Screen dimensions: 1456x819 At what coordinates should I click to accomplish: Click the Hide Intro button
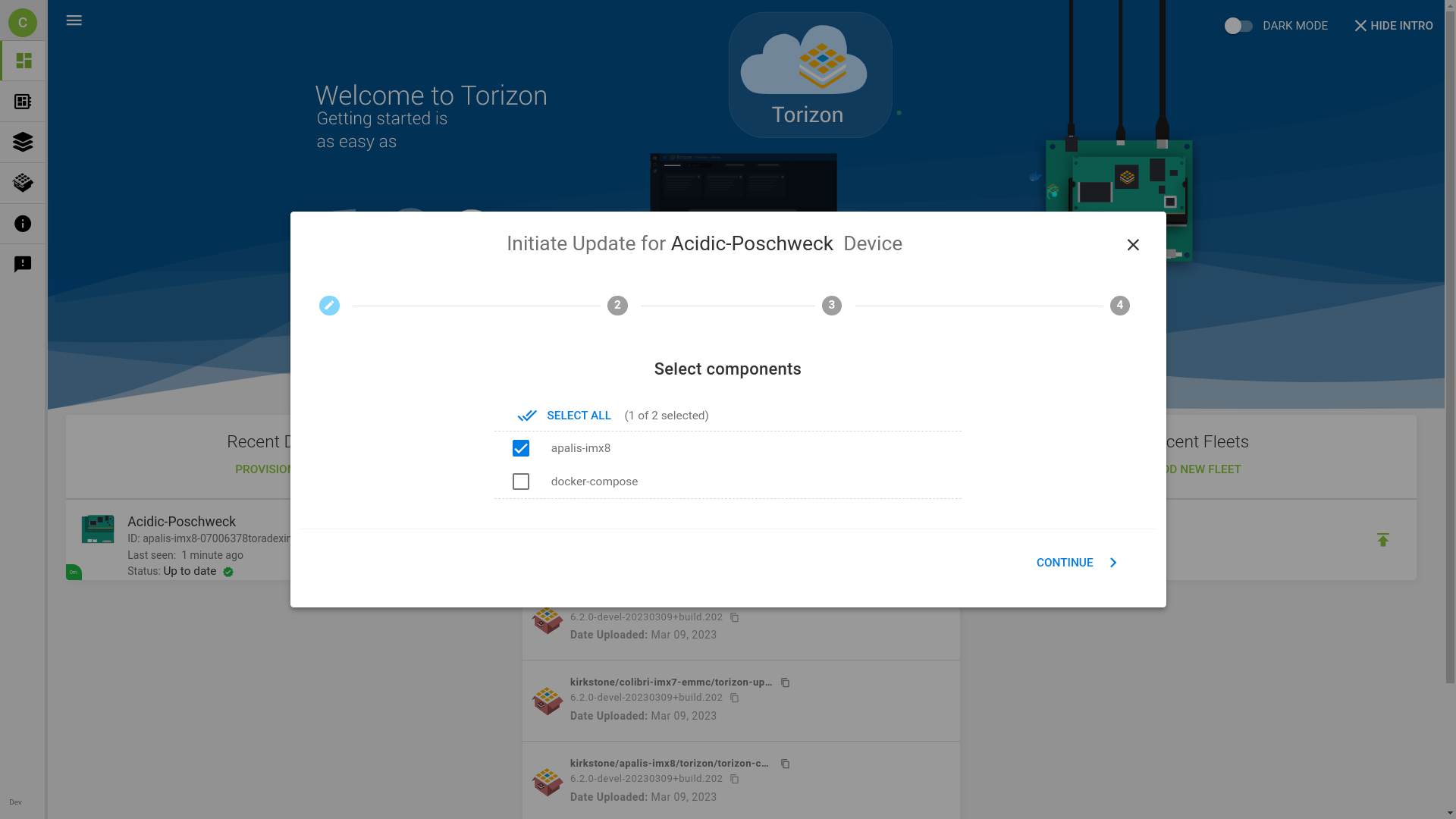(1393, 26)
